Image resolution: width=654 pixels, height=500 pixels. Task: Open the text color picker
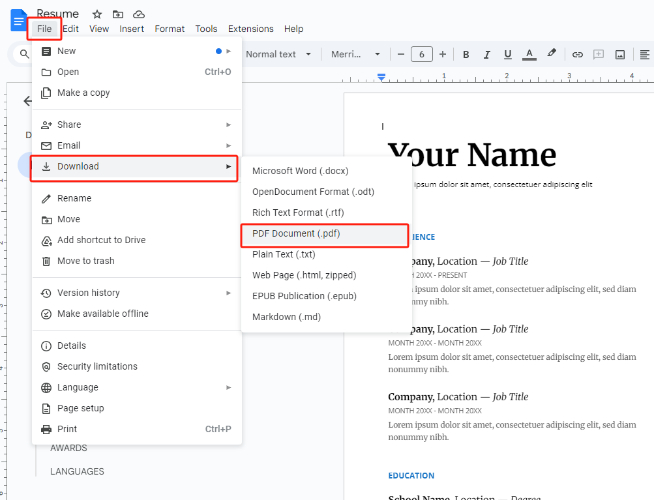[x=529, y=54]
